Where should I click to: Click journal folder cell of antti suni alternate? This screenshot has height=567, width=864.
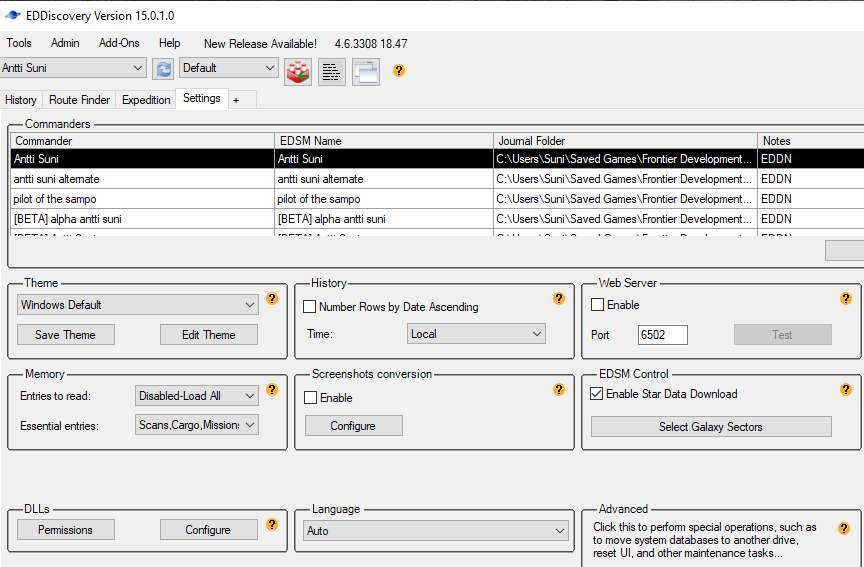(x=625, y=179)
